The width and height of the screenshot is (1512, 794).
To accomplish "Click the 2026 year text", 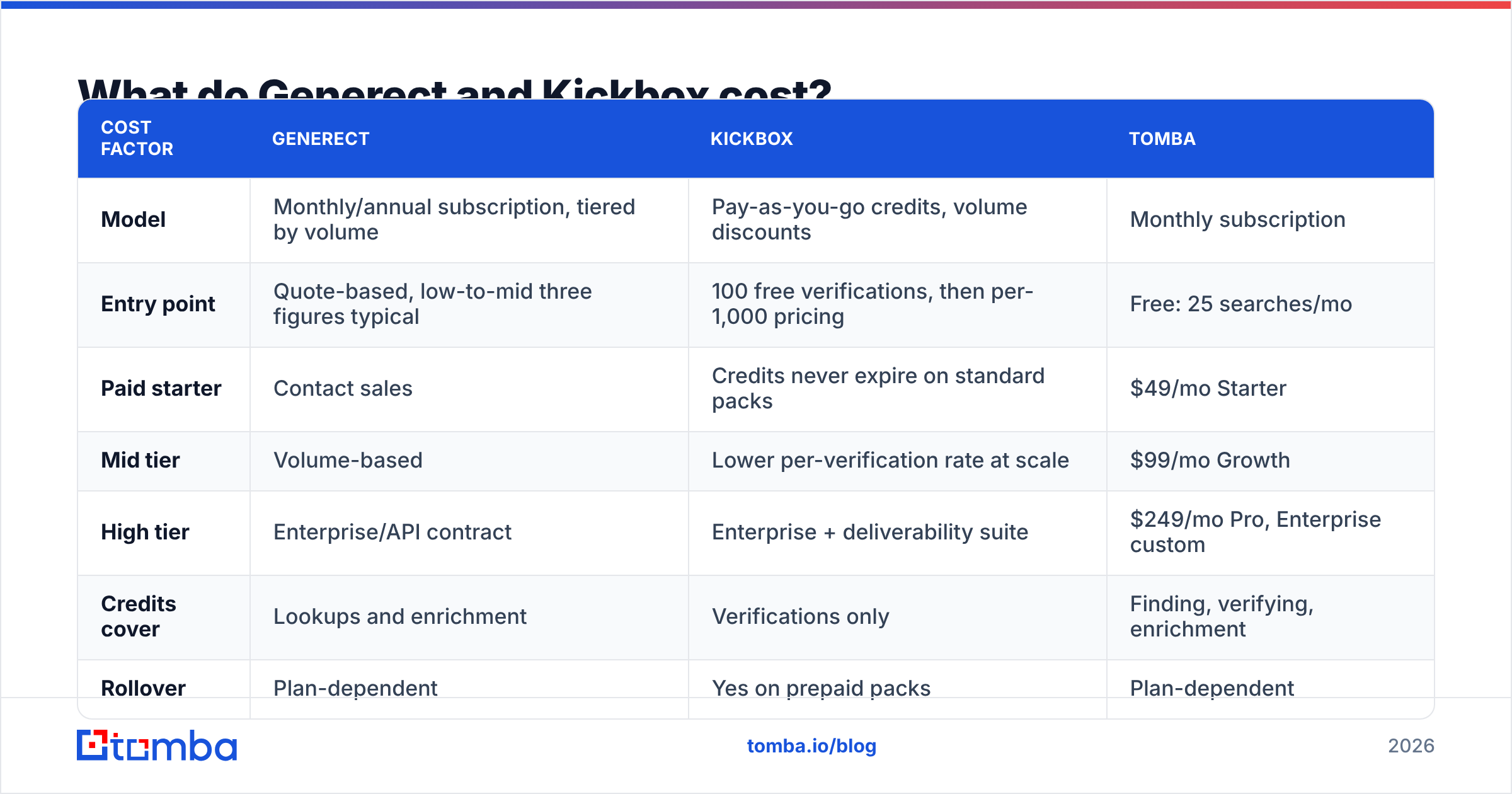I will pyautogui.click(x=1411, y=746).
